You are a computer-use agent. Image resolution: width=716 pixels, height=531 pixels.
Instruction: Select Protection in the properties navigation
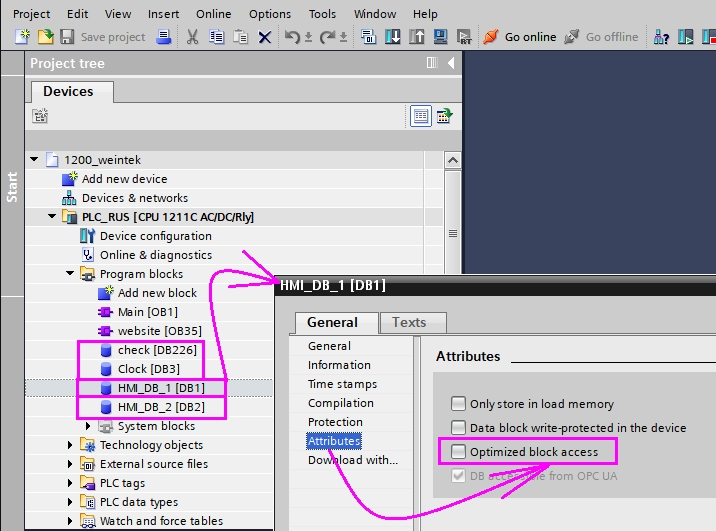[x=335, y=422]
